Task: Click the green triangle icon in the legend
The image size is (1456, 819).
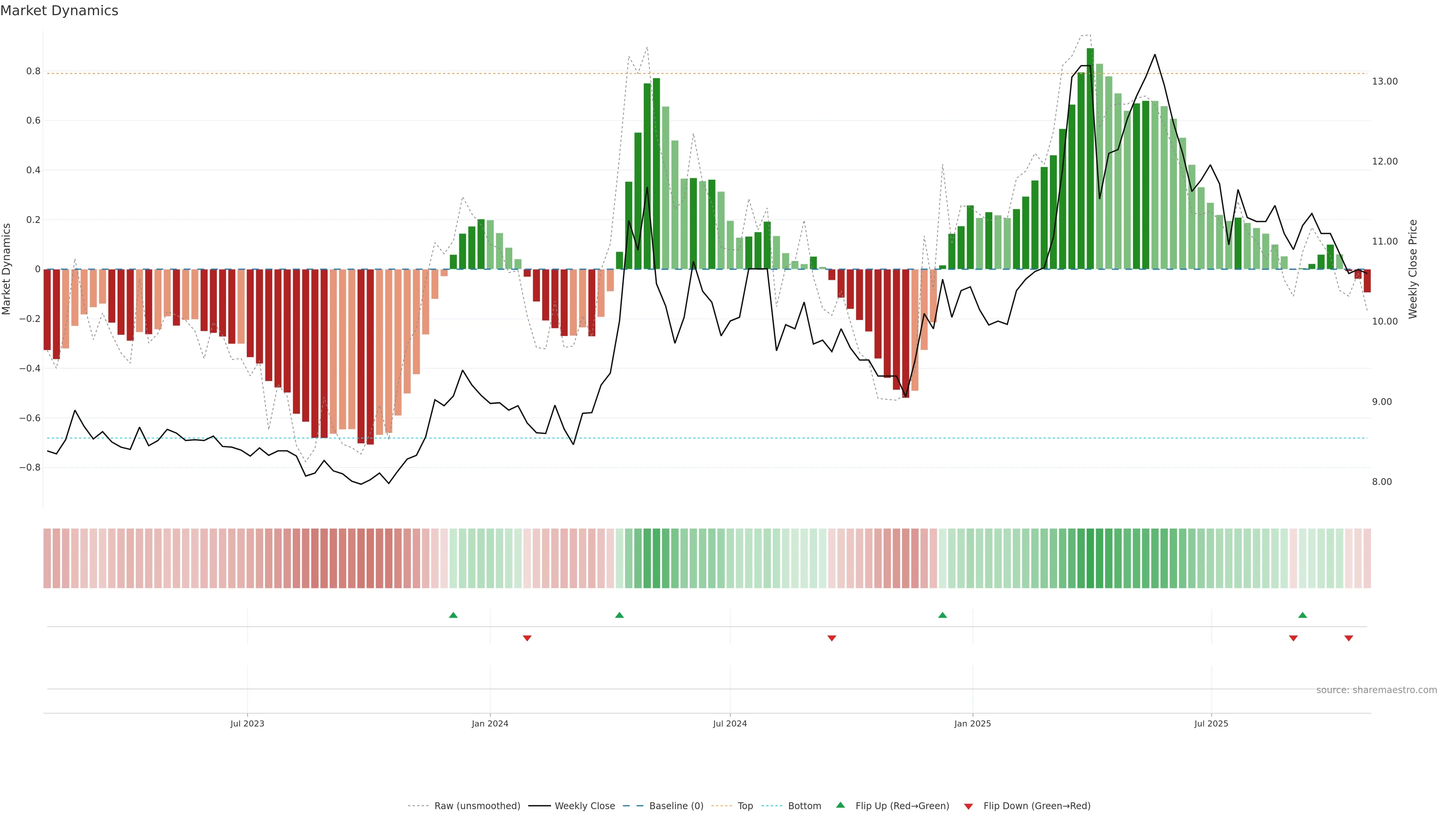Action: point(841,805)
